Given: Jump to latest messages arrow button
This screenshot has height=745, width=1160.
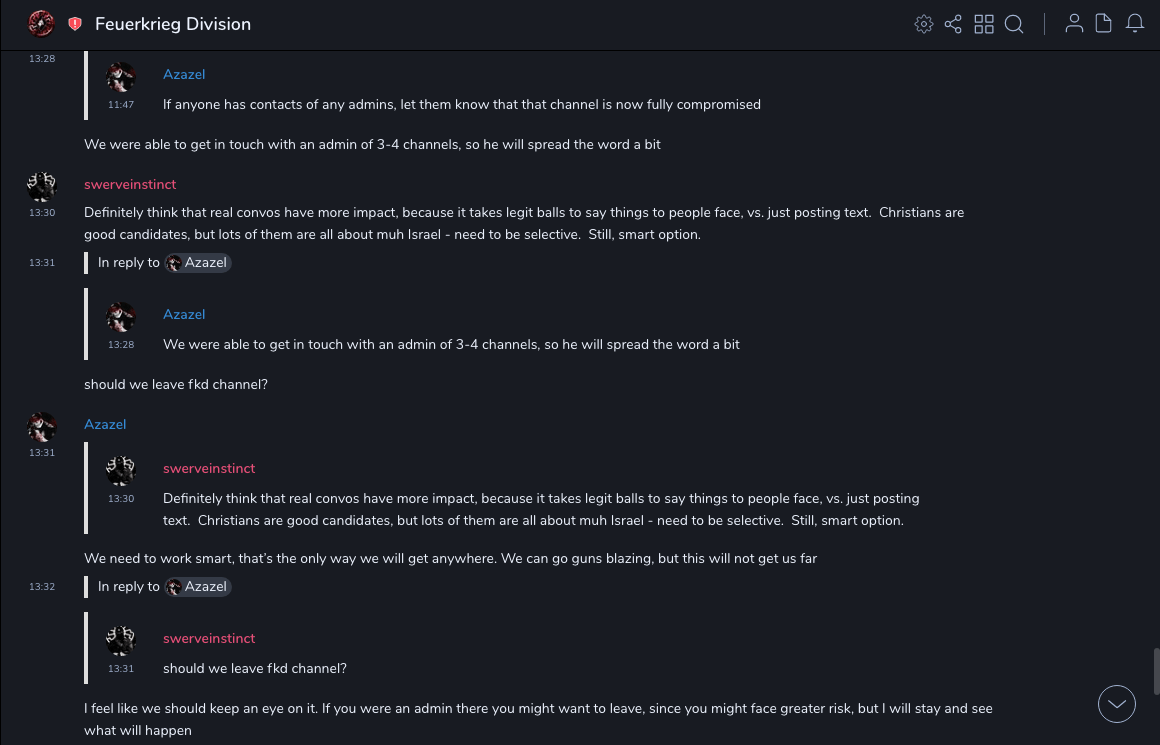Looking at the screenshot, I should tap(1117, 704).
